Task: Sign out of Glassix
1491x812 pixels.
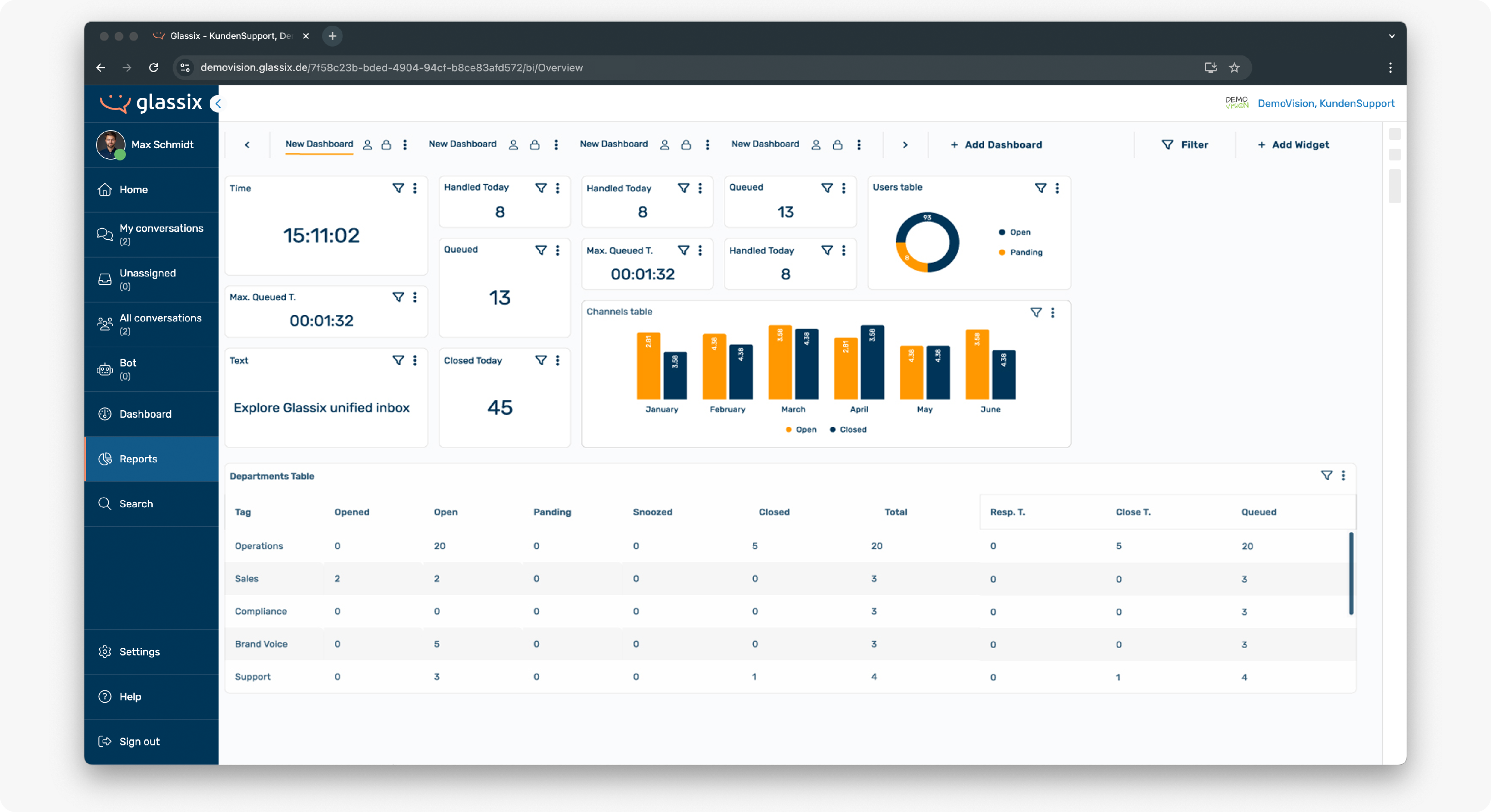Action: pos(151,741)
